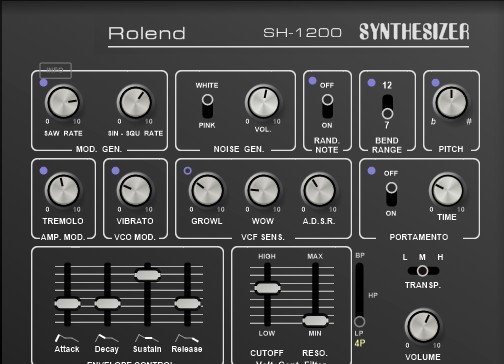
Task: Switch the BEND RANGE selector between 12 and 7
Action: click(x=387, y=107)
